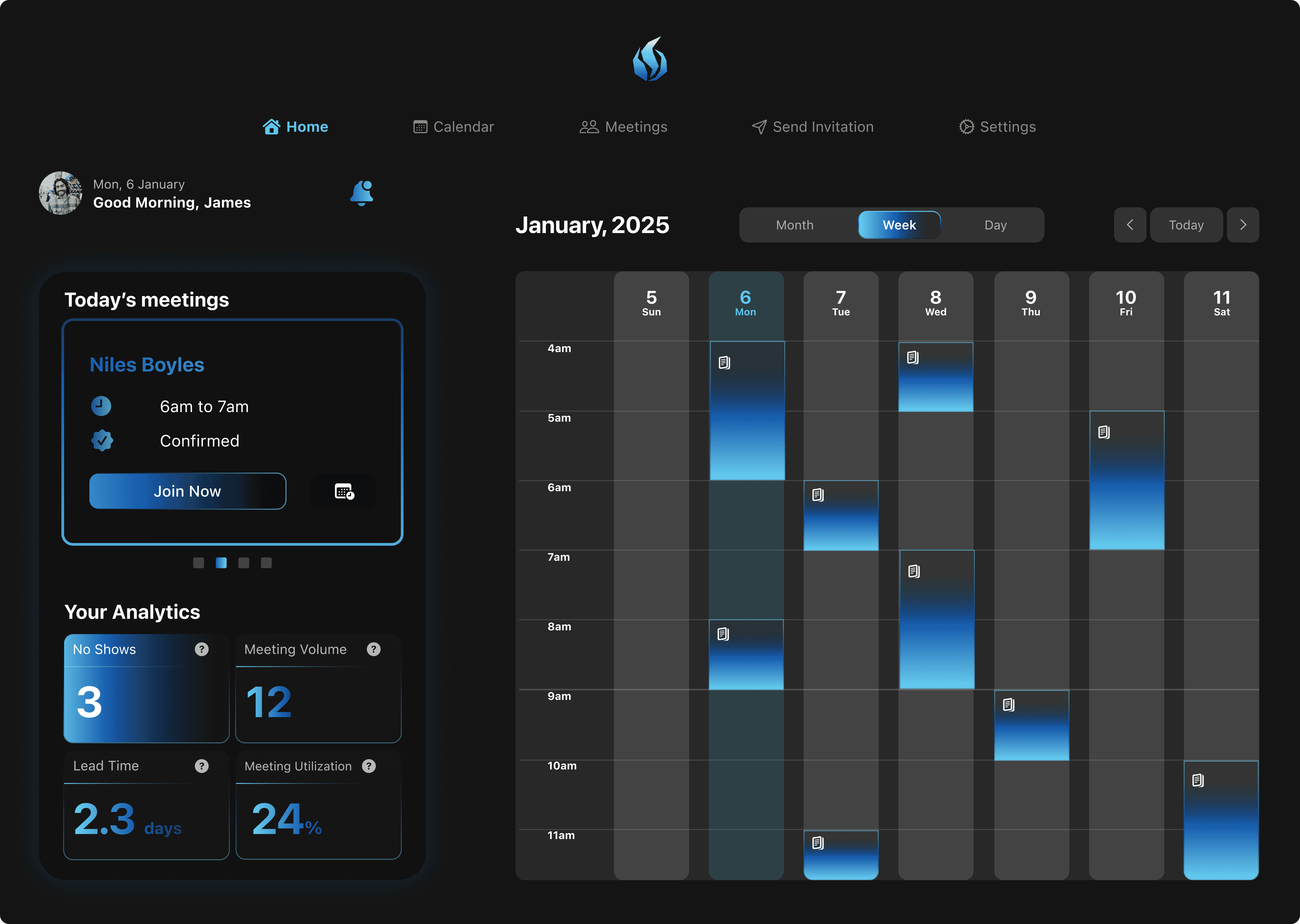Show help for No Shows metric
The width and height of the screenshot is (1300, 924).
coord(202,649)
